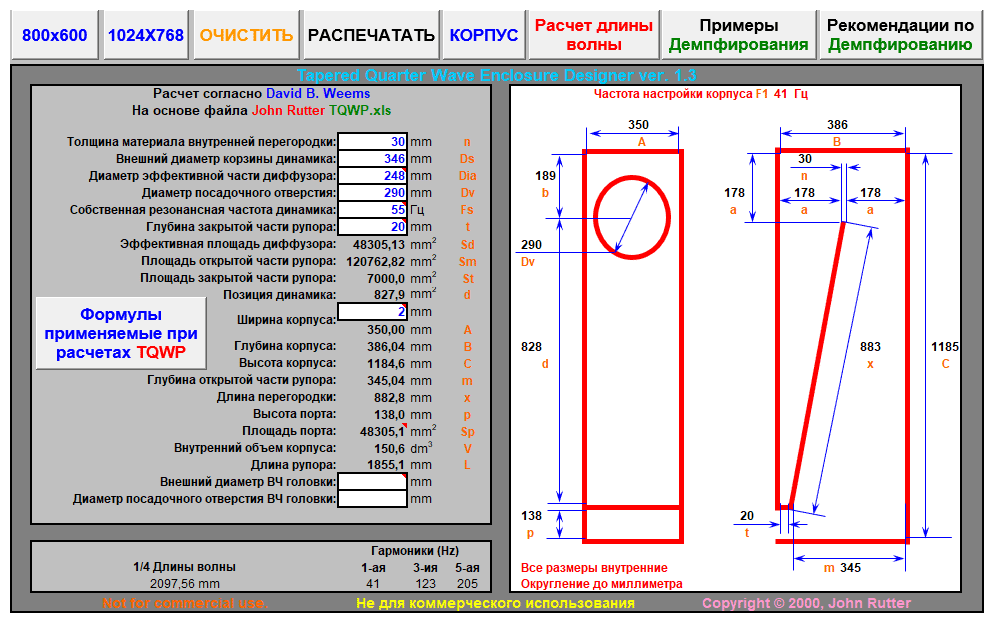The image size is (994, 623).
Task: Open Расчет длины волны calculator
Action: coord(594,35)
